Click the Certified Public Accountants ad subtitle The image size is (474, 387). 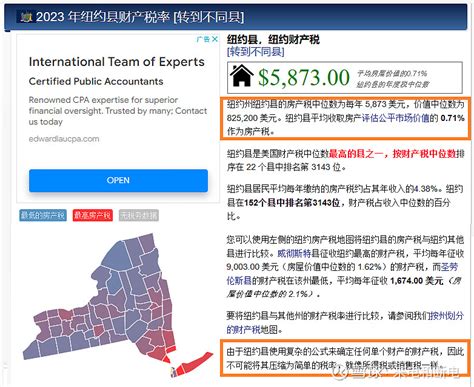(96, 81)
